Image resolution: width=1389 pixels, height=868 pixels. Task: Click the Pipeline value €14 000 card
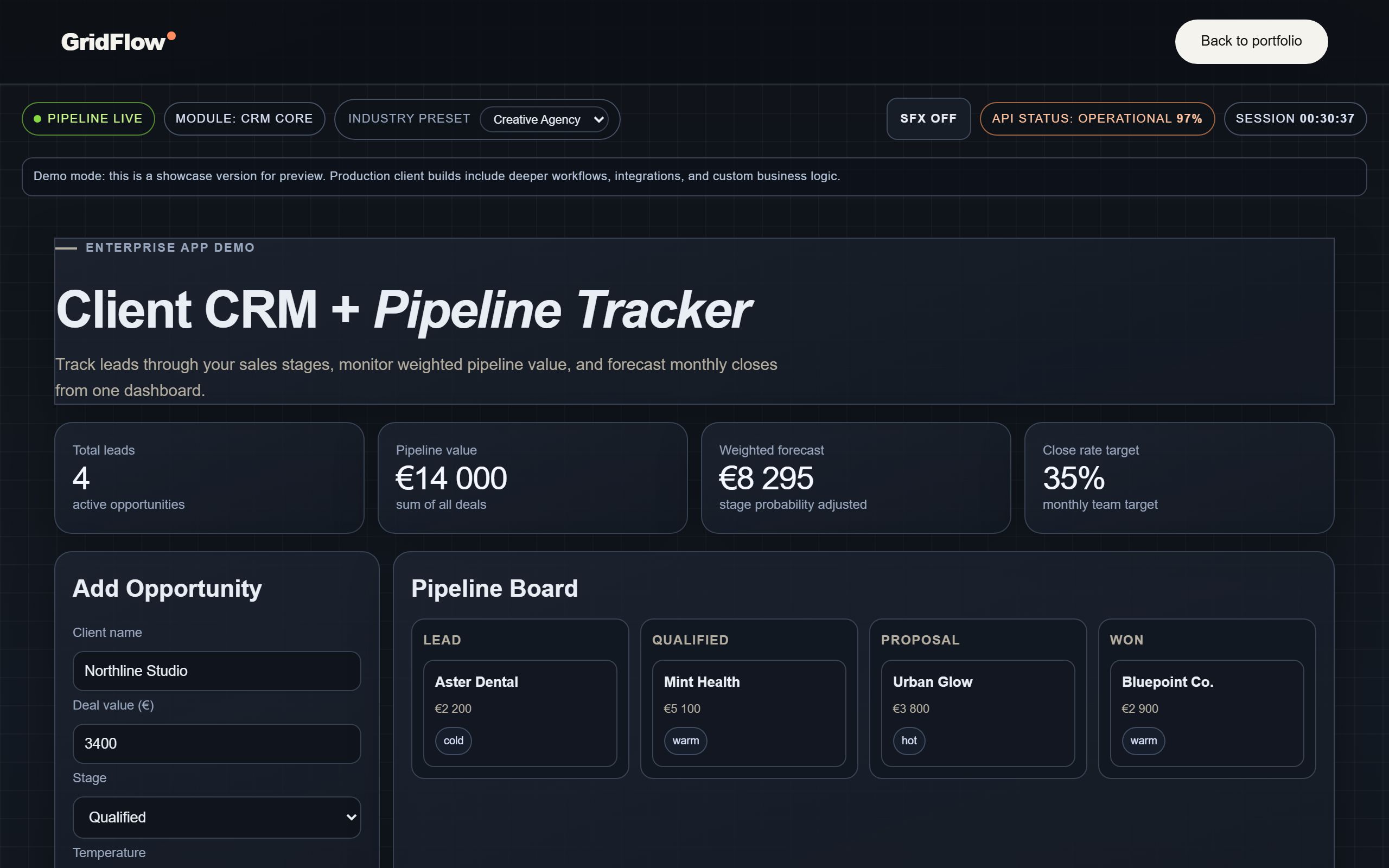pyautogui.click(x=532, y=477)
